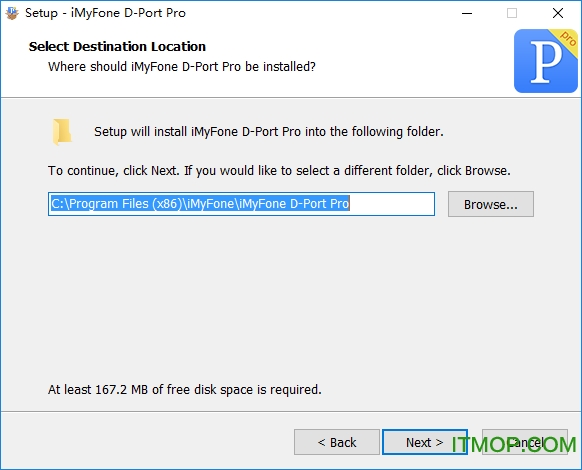Click the yellow folder icon
This screenshot has width=582, height=470.
pos(62,131)
